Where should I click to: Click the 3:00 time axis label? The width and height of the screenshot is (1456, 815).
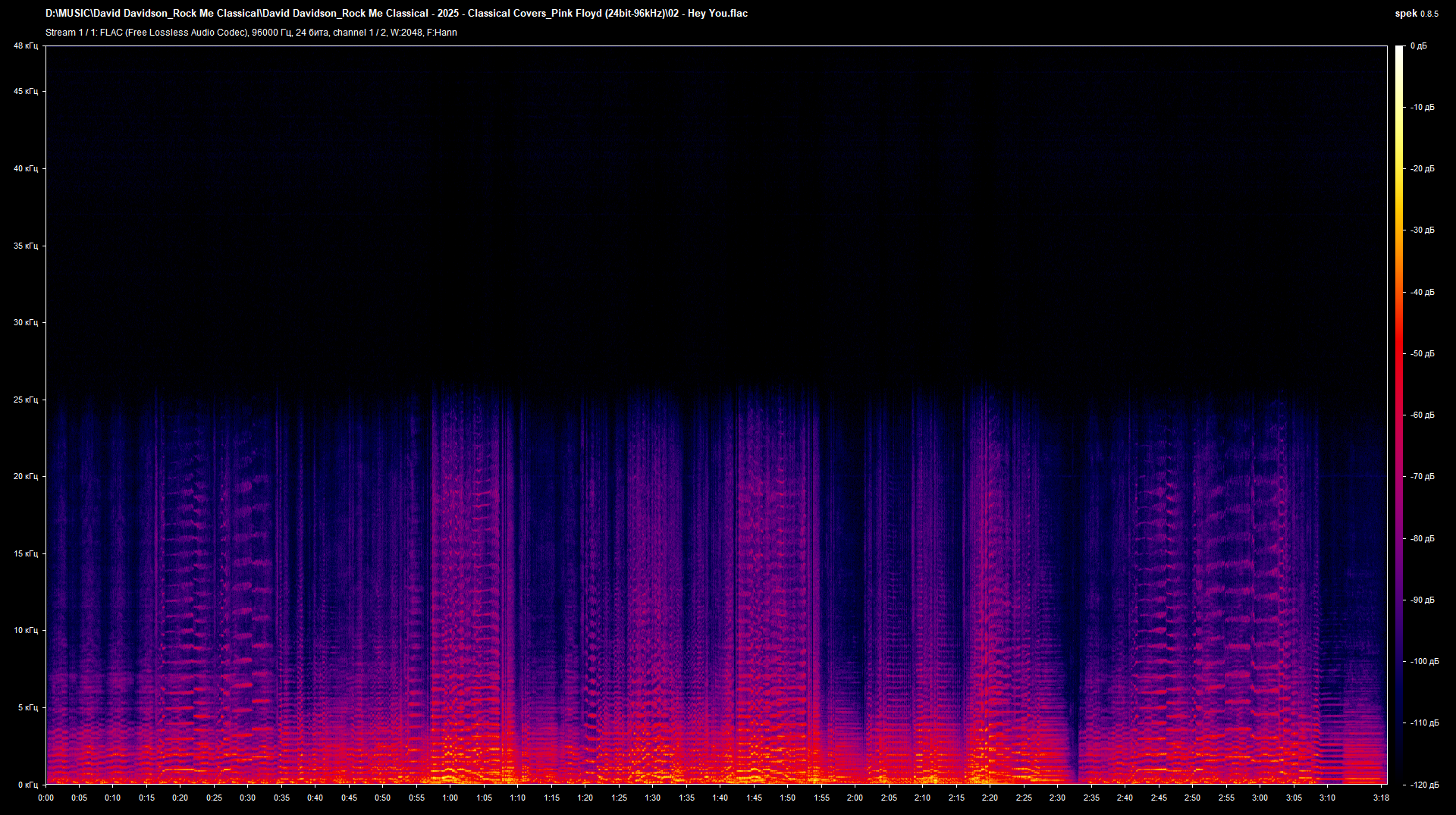[1260, 798]
